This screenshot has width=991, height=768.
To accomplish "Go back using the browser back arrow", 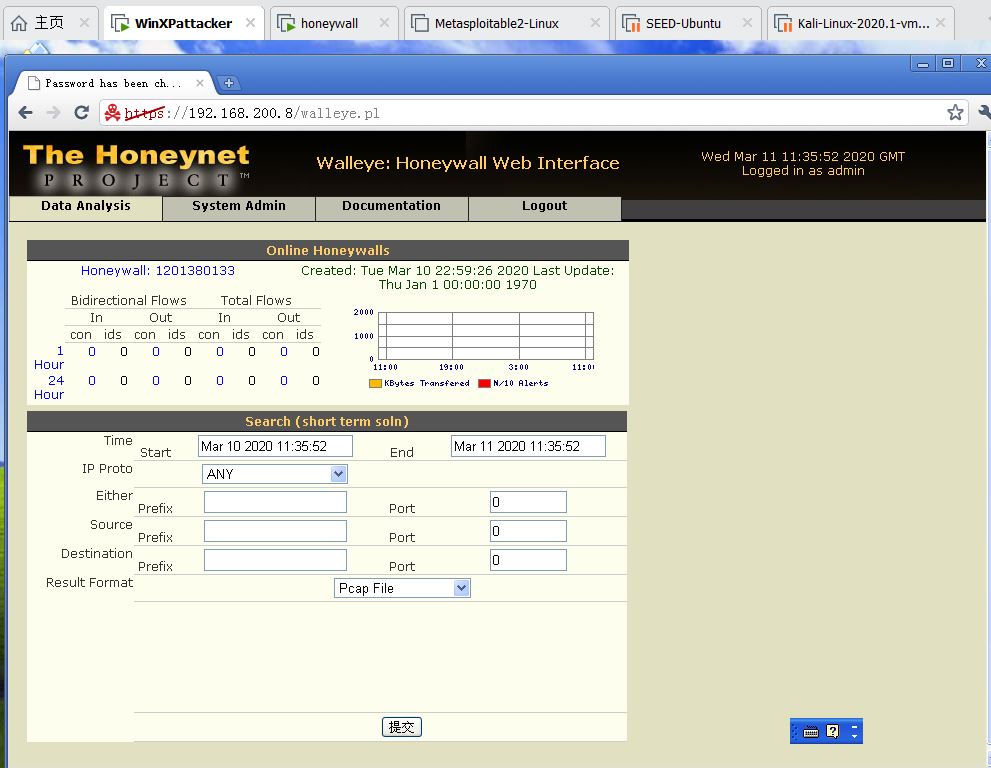I will tap(25, 113).
